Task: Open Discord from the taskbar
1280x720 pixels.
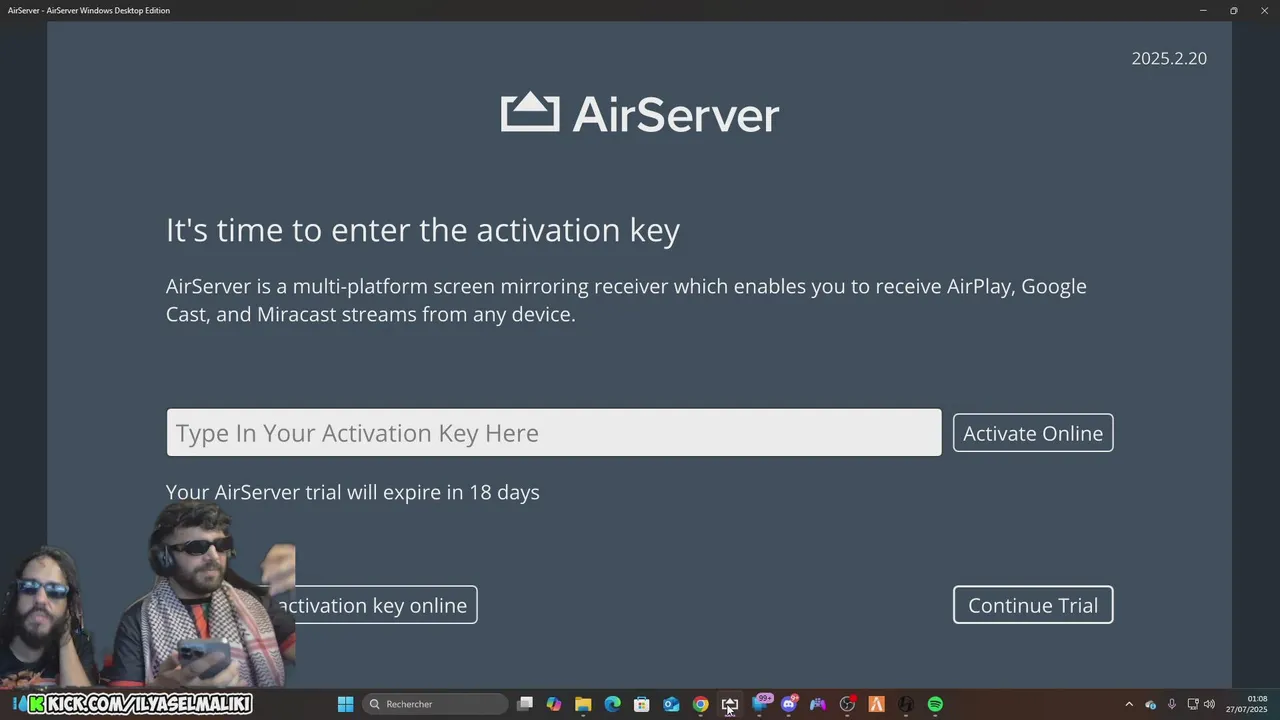Action: (789, 704)
